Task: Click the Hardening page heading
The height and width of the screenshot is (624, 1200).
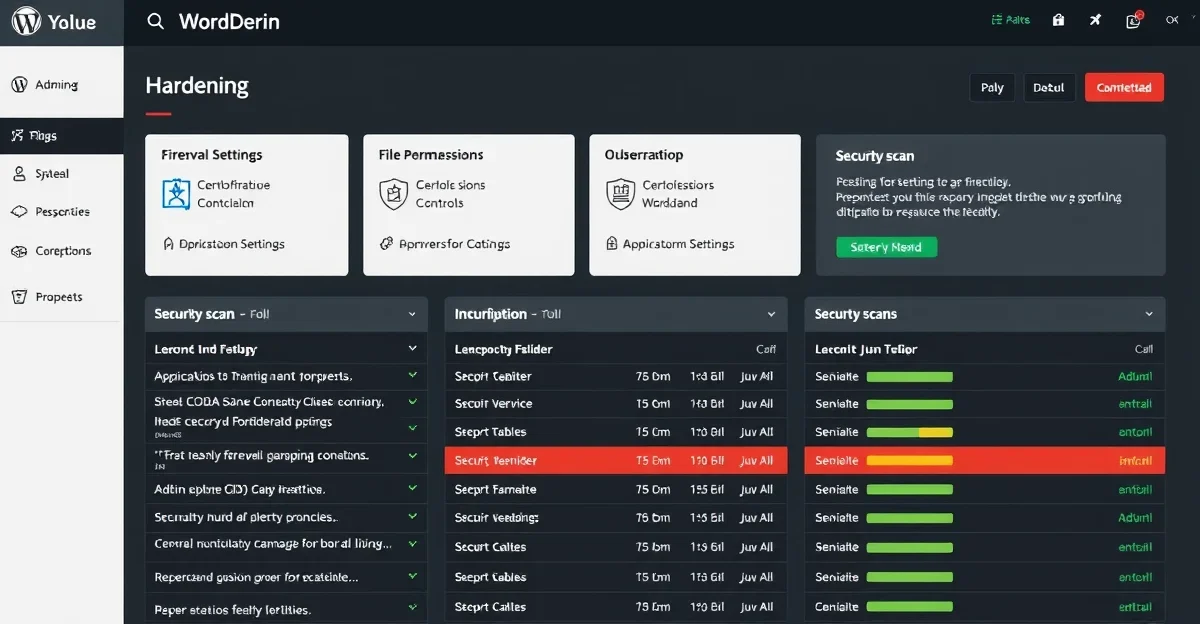Action: coord(197,86)
